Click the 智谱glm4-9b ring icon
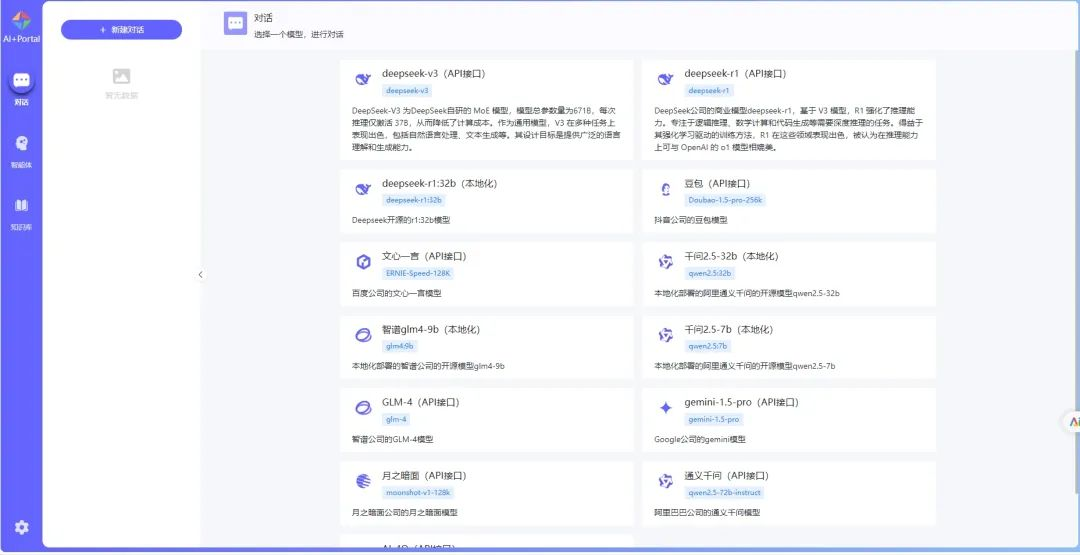The width and height of the screenshot is (1080, 555). pos(363,335)
